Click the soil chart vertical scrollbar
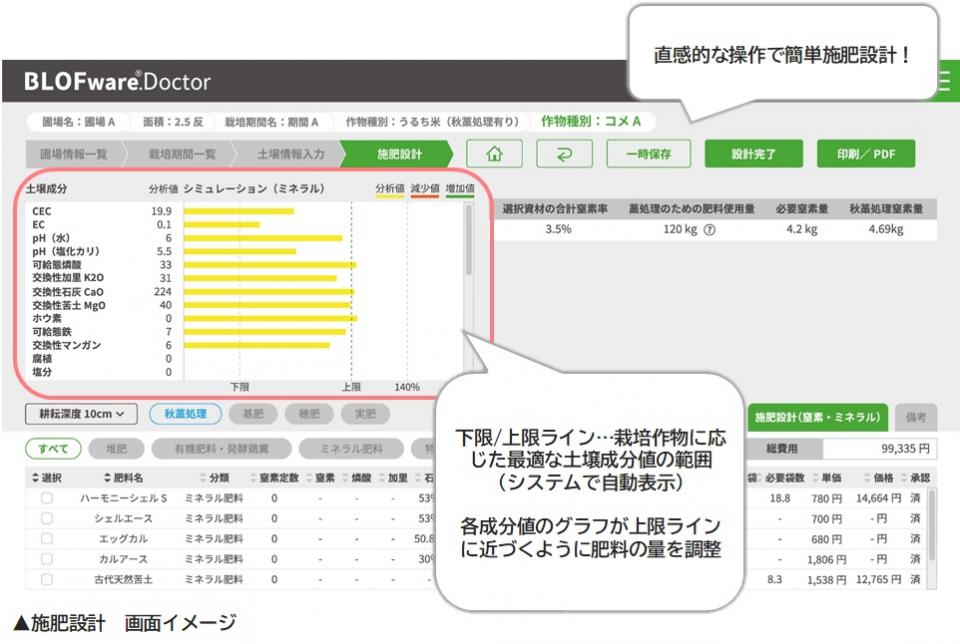 pyautogui.click(x=469, y=240)
